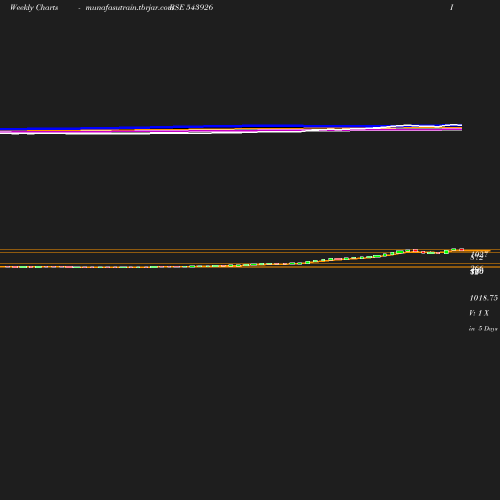Click the "in 5 Days" label
Screen dimensions: 500x500
483,329
